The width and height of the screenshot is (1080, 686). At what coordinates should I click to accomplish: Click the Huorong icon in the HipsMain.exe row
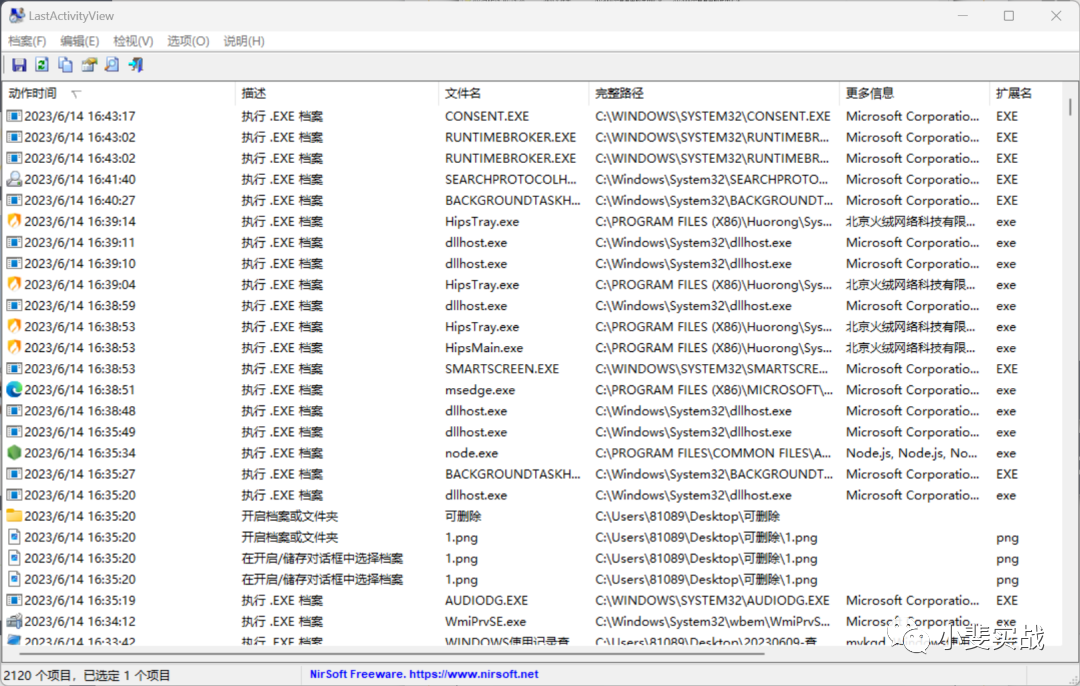coord(14,348)
